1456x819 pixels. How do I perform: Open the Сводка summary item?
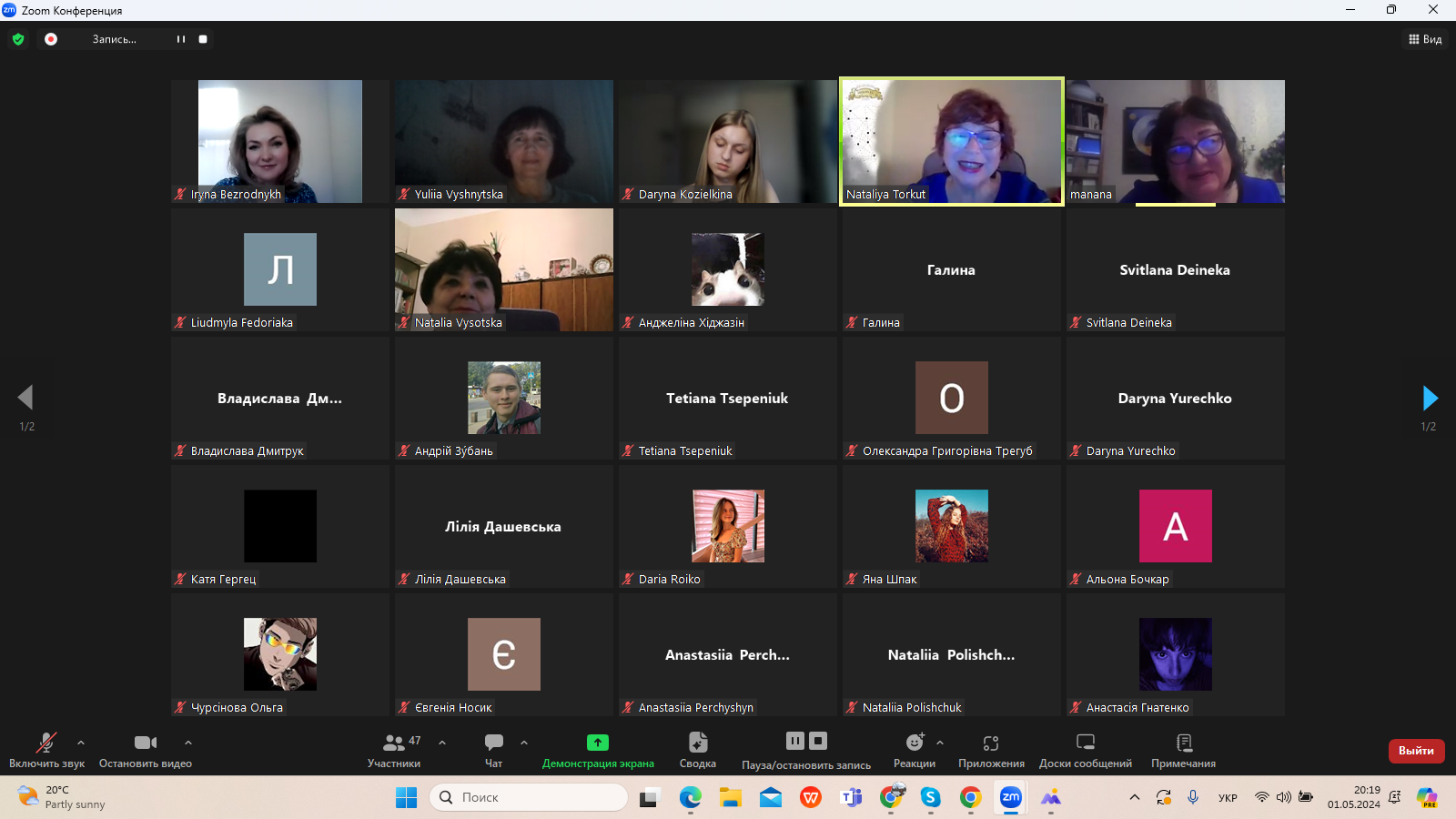tap(697, 743)
